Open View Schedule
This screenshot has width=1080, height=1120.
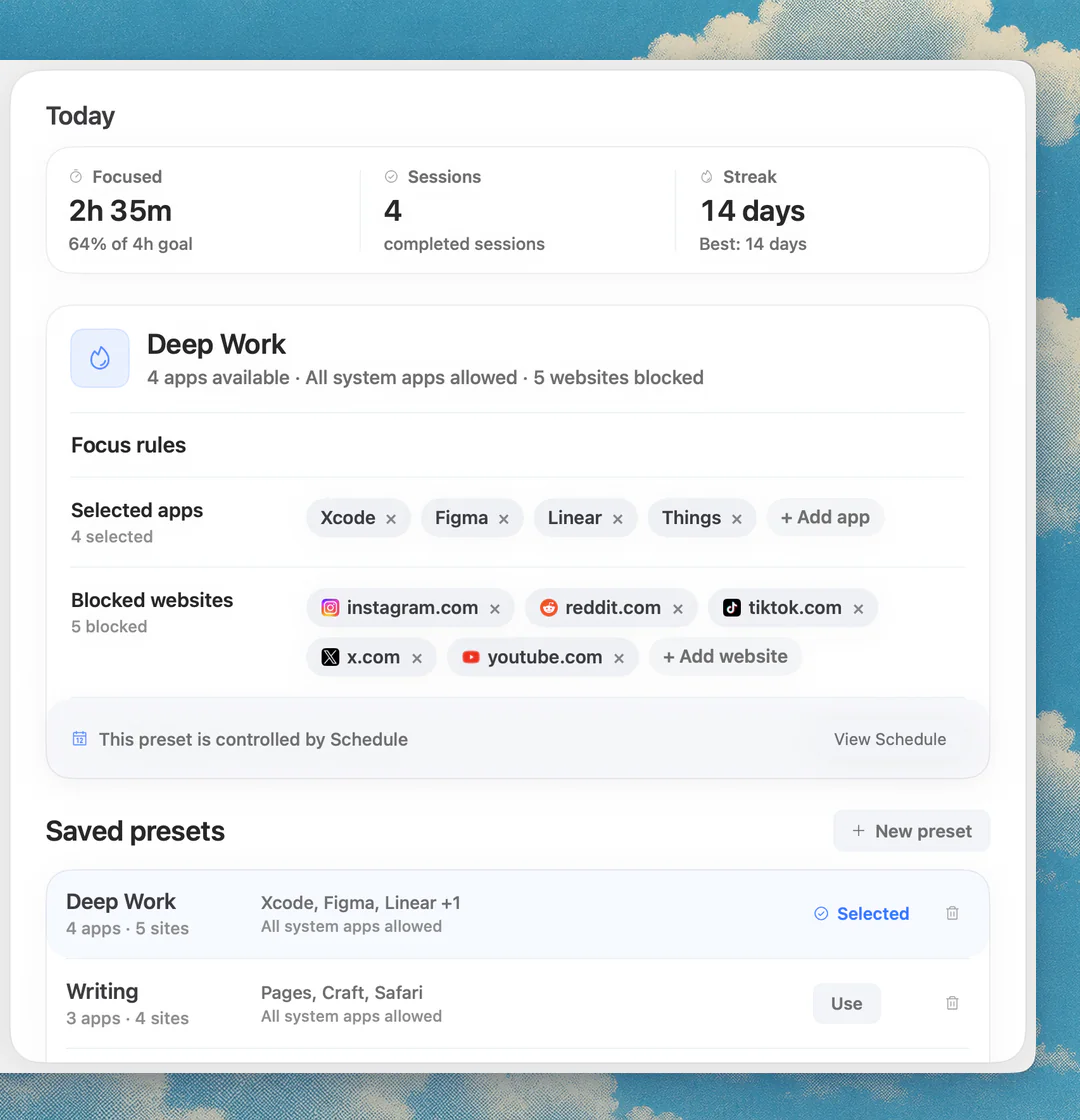[x=890, y=739]
